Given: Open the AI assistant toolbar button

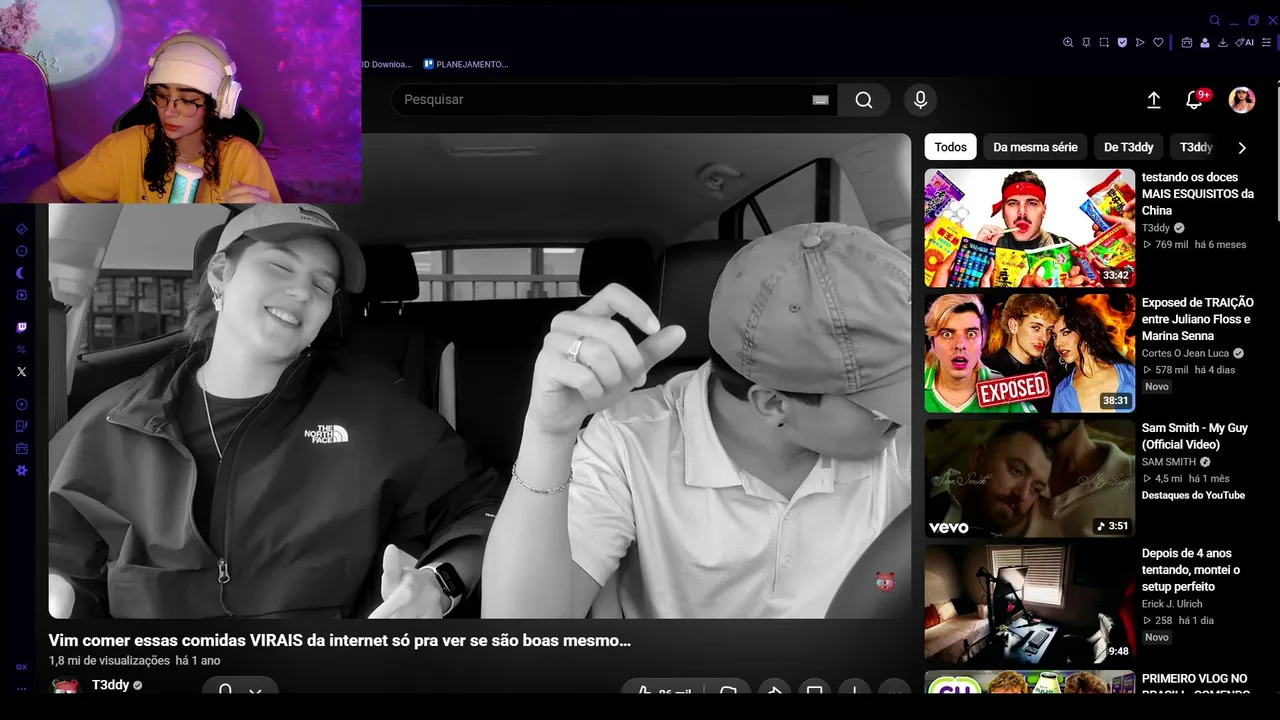Looking at the screenshot, I should coord(1245,43).
